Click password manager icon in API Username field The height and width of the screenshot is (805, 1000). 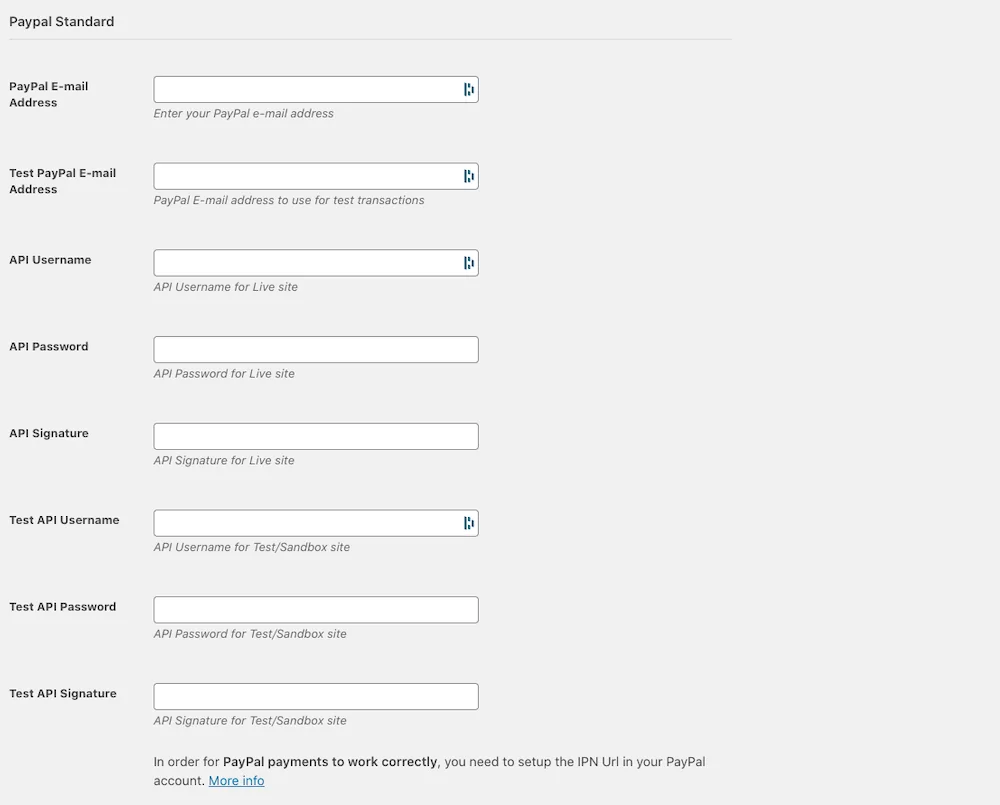(469, 263)
